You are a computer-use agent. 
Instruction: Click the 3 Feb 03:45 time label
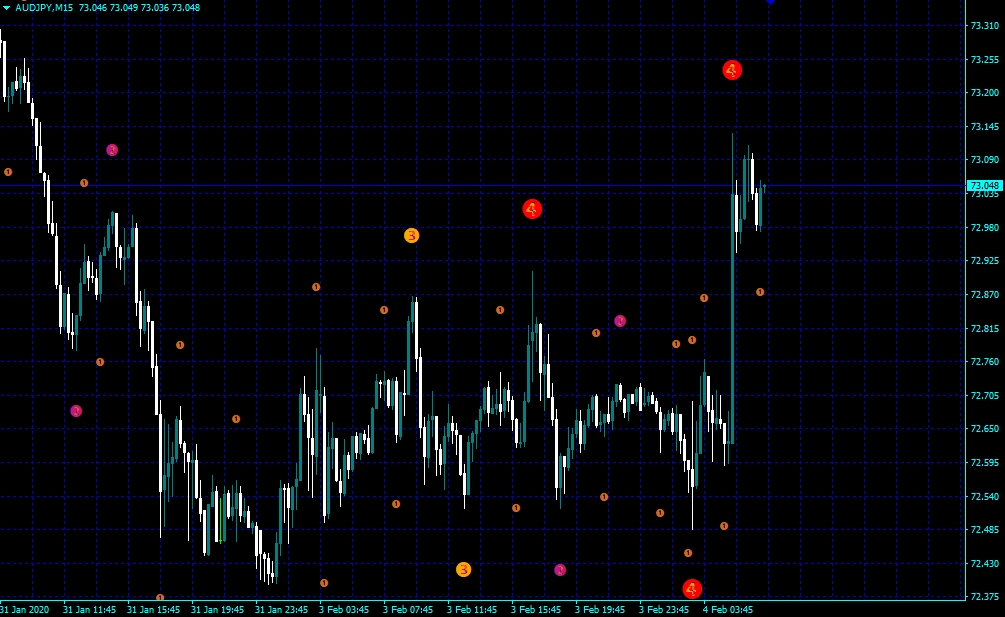click(x=344, y=609)
